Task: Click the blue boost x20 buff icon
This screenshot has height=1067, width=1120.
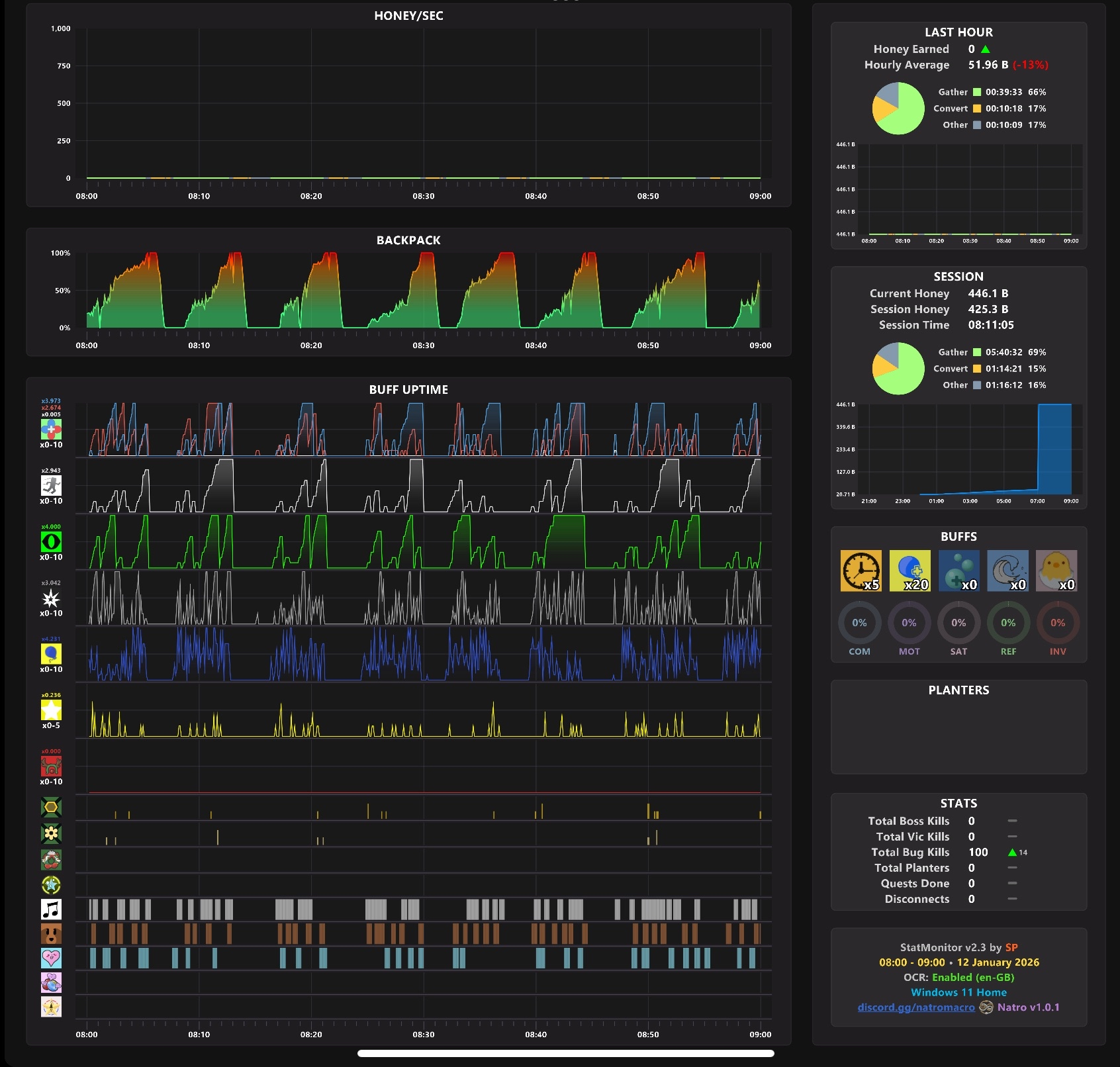Action: pos(910,571)
